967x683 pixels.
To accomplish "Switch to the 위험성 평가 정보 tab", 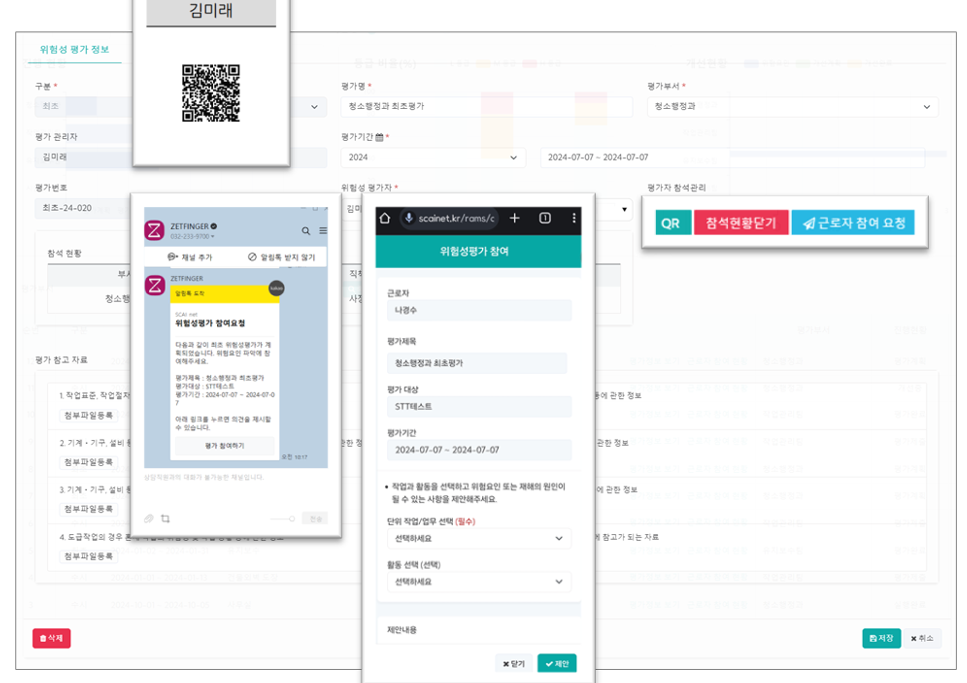I will [x=75, y=49].
